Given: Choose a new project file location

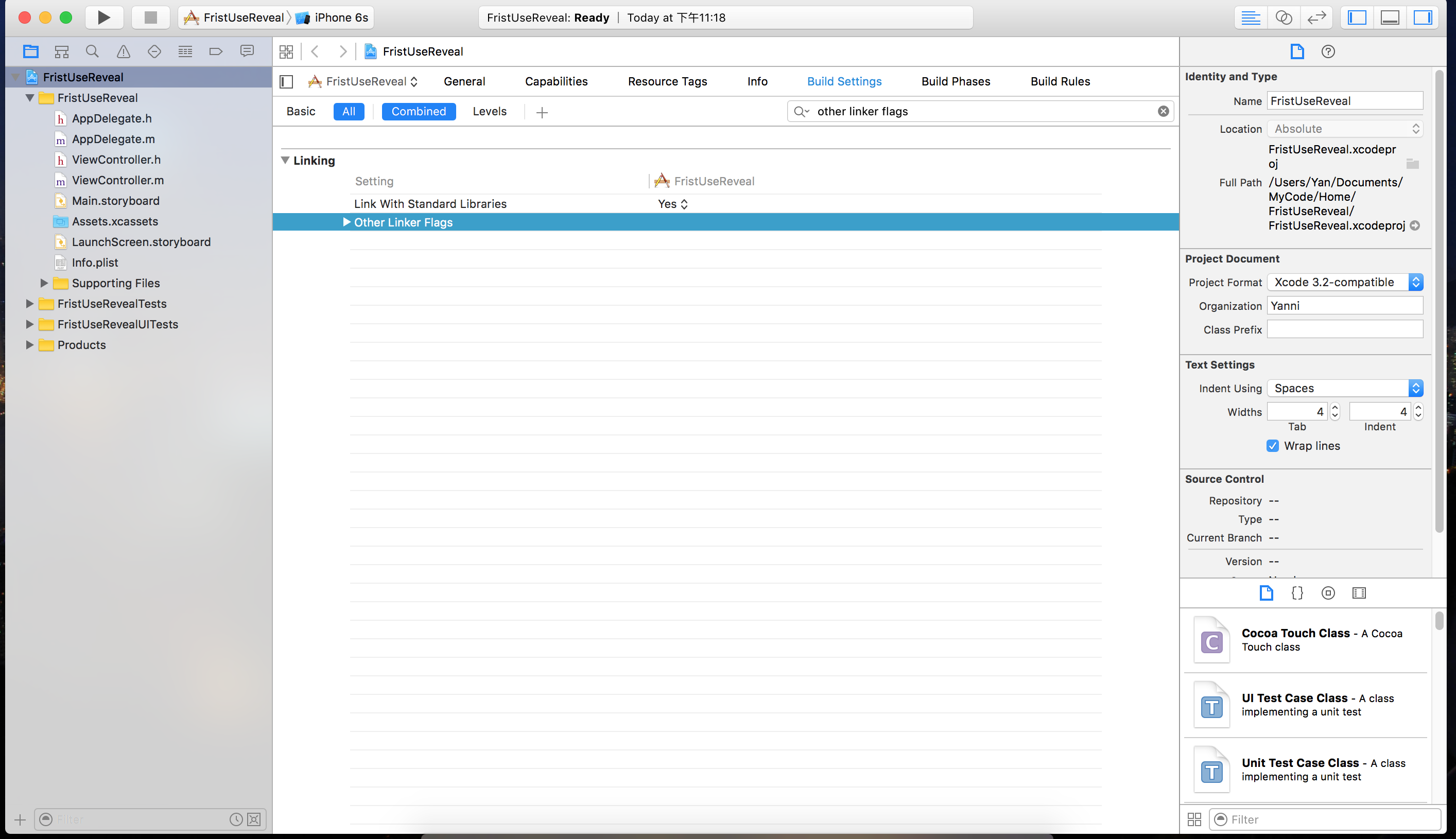Looking at the screenshot, I should [x=1412, y=164].
